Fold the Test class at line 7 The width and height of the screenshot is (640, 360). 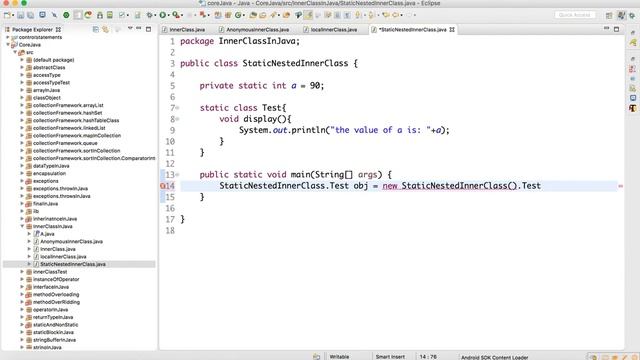tap(178, 108)
